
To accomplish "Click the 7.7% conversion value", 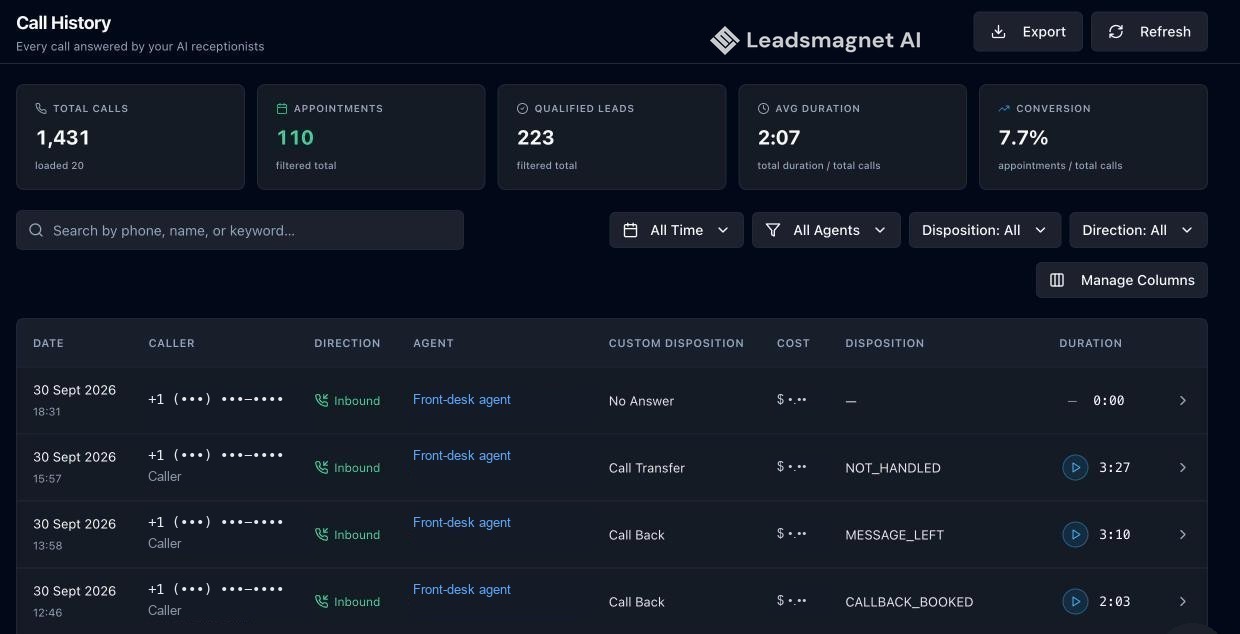I will 1023,138.
